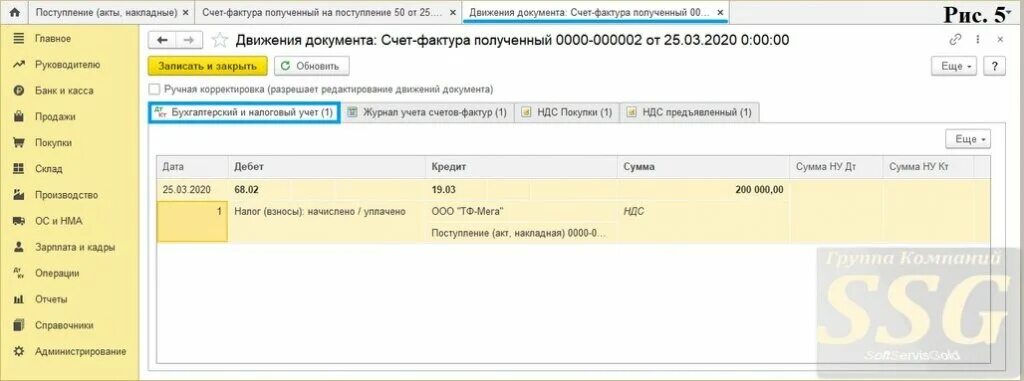Open the Home start page icon tab
The image size is (1024, 381).
[x=14, y=12]
